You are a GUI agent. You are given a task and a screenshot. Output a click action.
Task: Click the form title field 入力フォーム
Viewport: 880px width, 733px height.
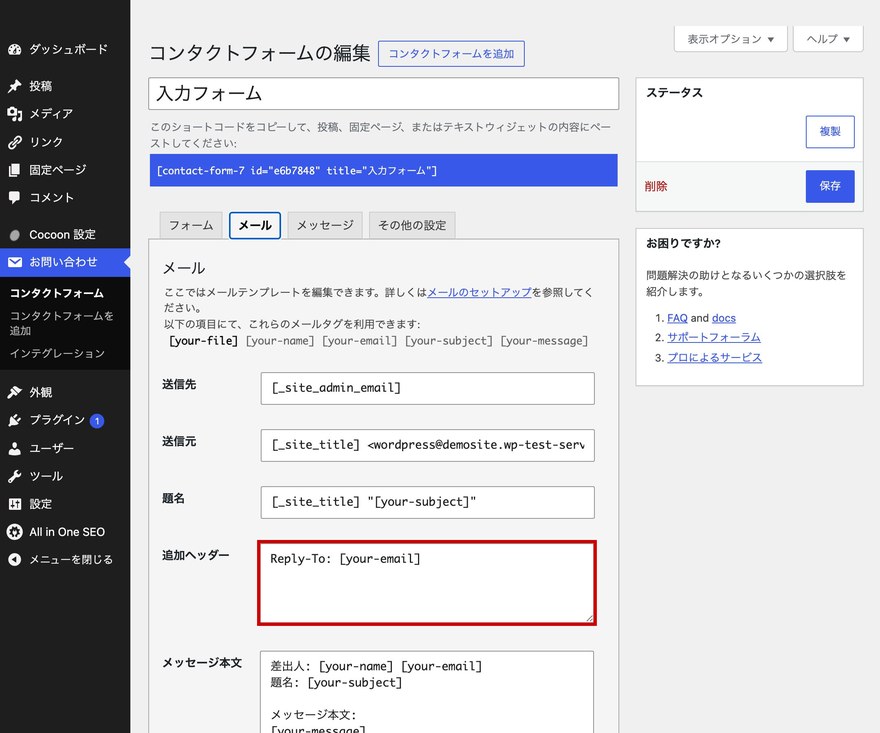(x=383, y=94)
